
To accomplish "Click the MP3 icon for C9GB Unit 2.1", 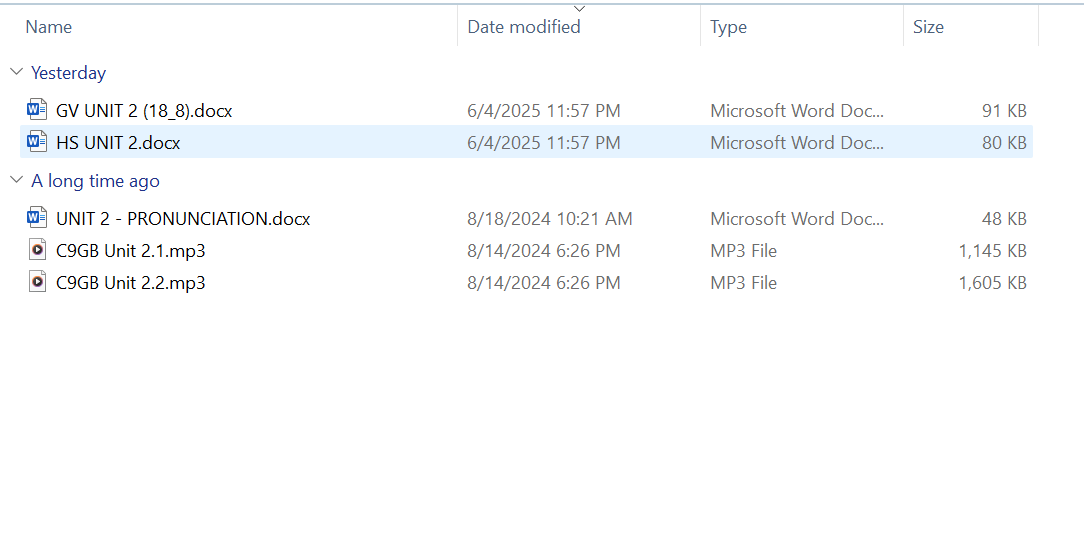I will pyautogui.click(x=37, y=250).
